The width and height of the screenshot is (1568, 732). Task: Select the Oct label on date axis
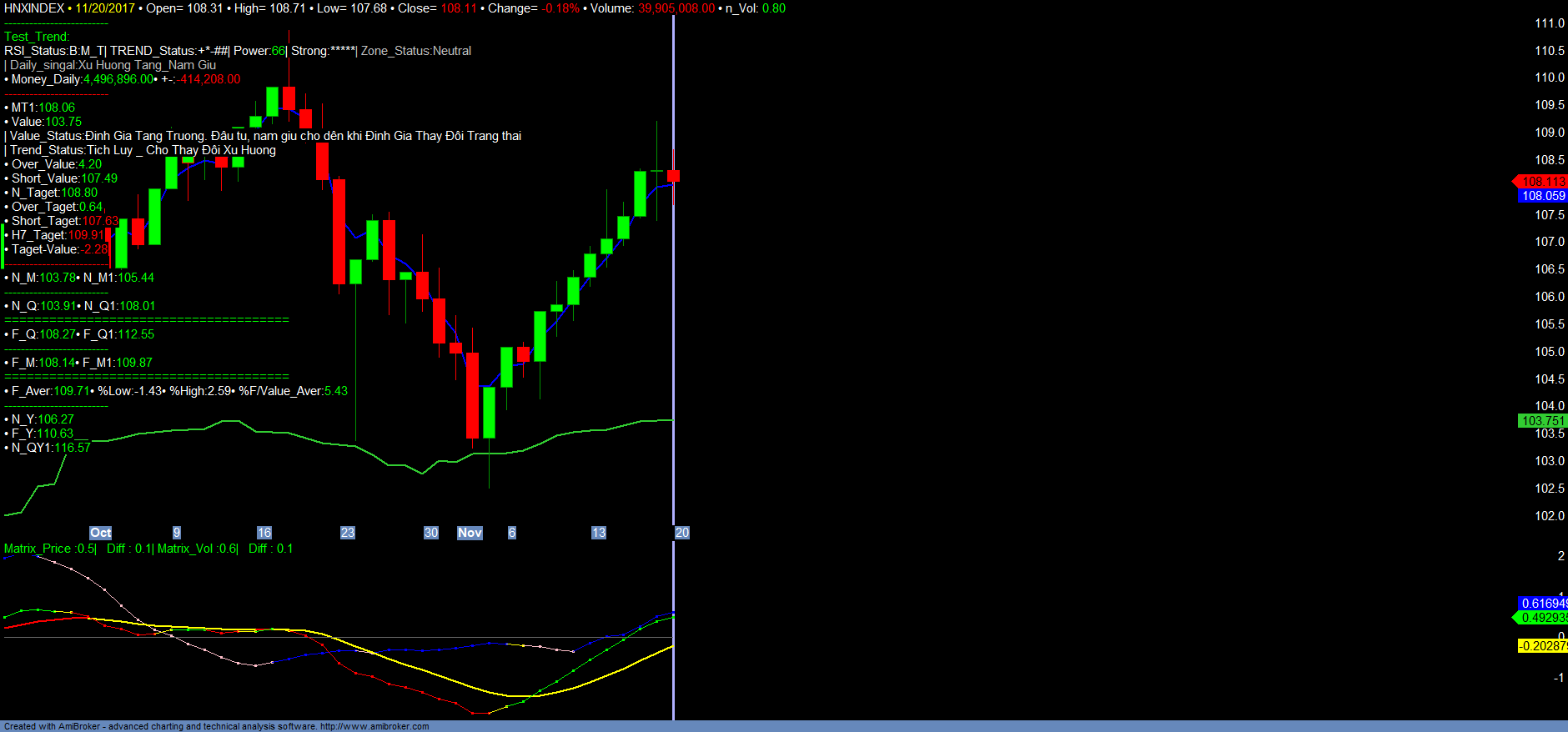pyautogui.click(x=100, y=533)
